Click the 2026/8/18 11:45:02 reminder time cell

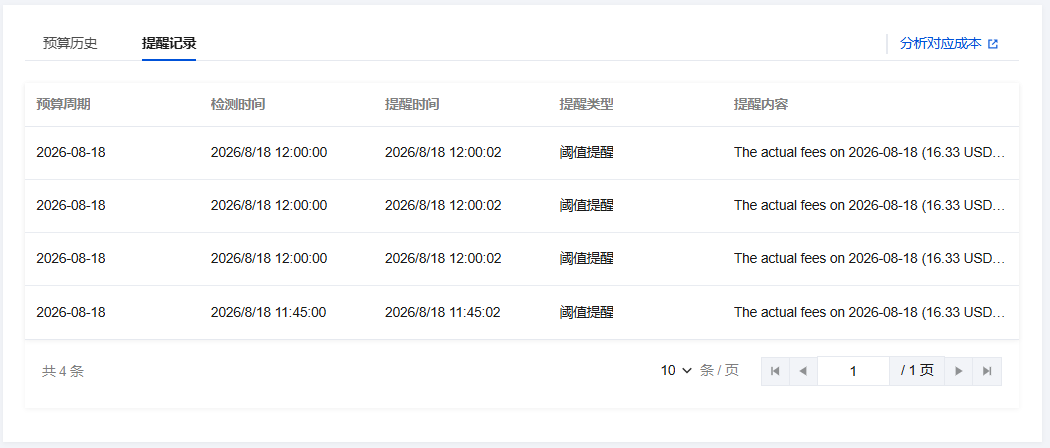point(443,312)
